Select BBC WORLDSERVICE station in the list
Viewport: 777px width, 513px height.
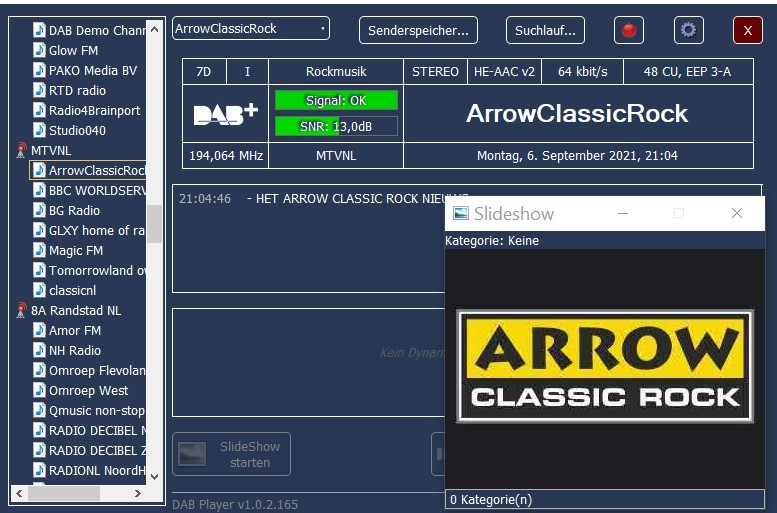(96, 191)
